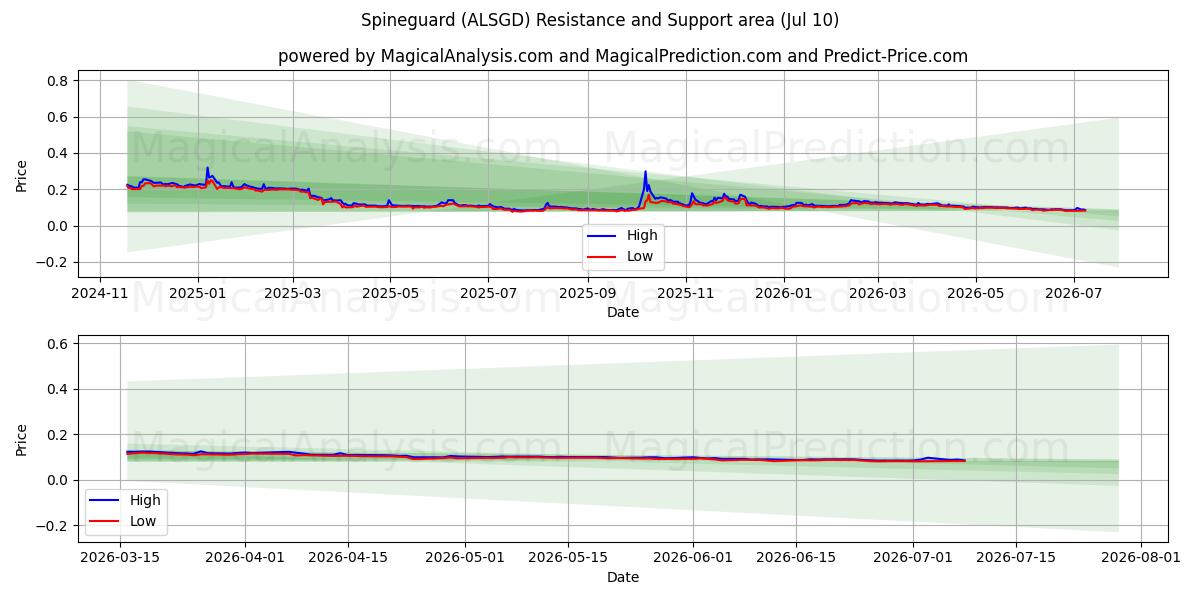Click the 2026-06-15 tick label
Image resolution: width=1200 pixels, height=600 pixels.
796,558
